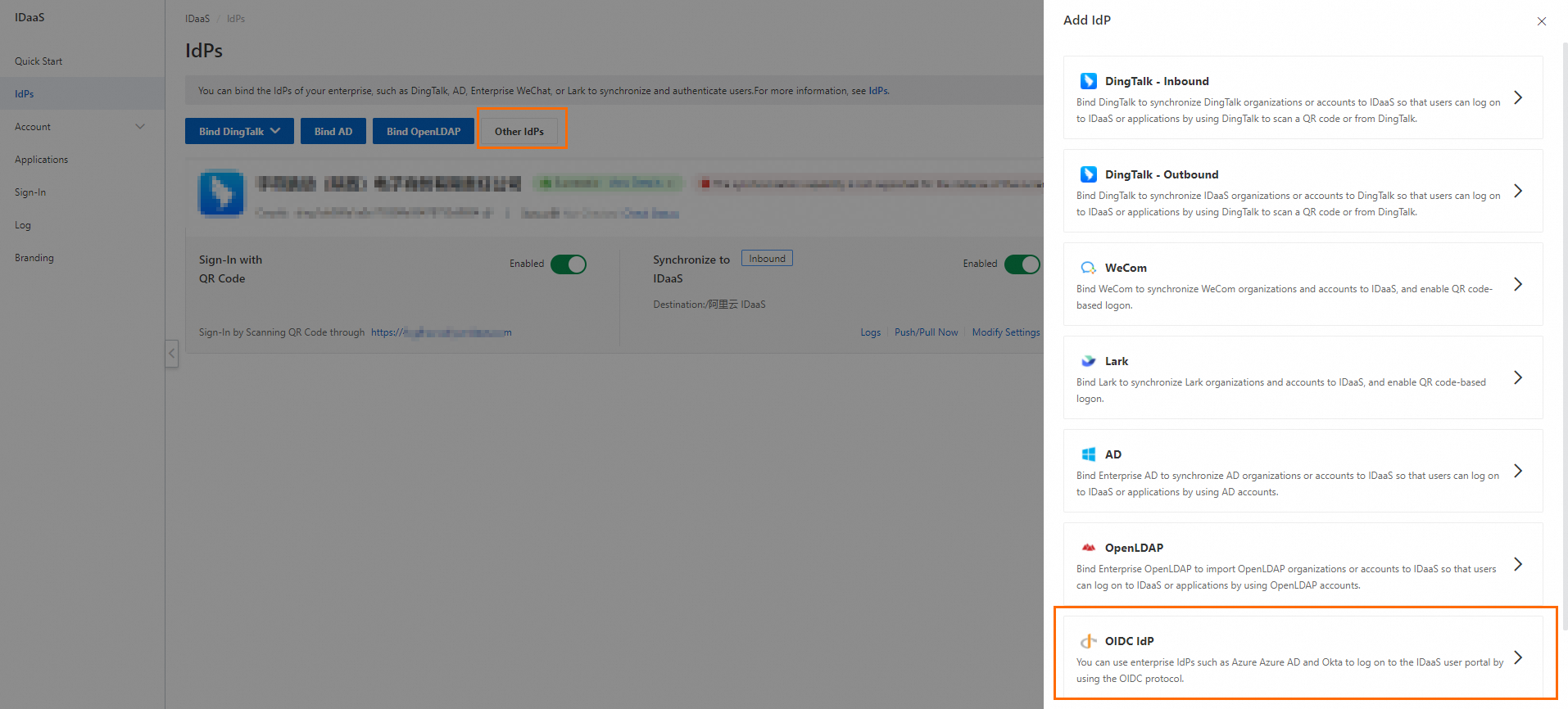Click the DingTalk - Outbound title text

[x=1162, y=174]
